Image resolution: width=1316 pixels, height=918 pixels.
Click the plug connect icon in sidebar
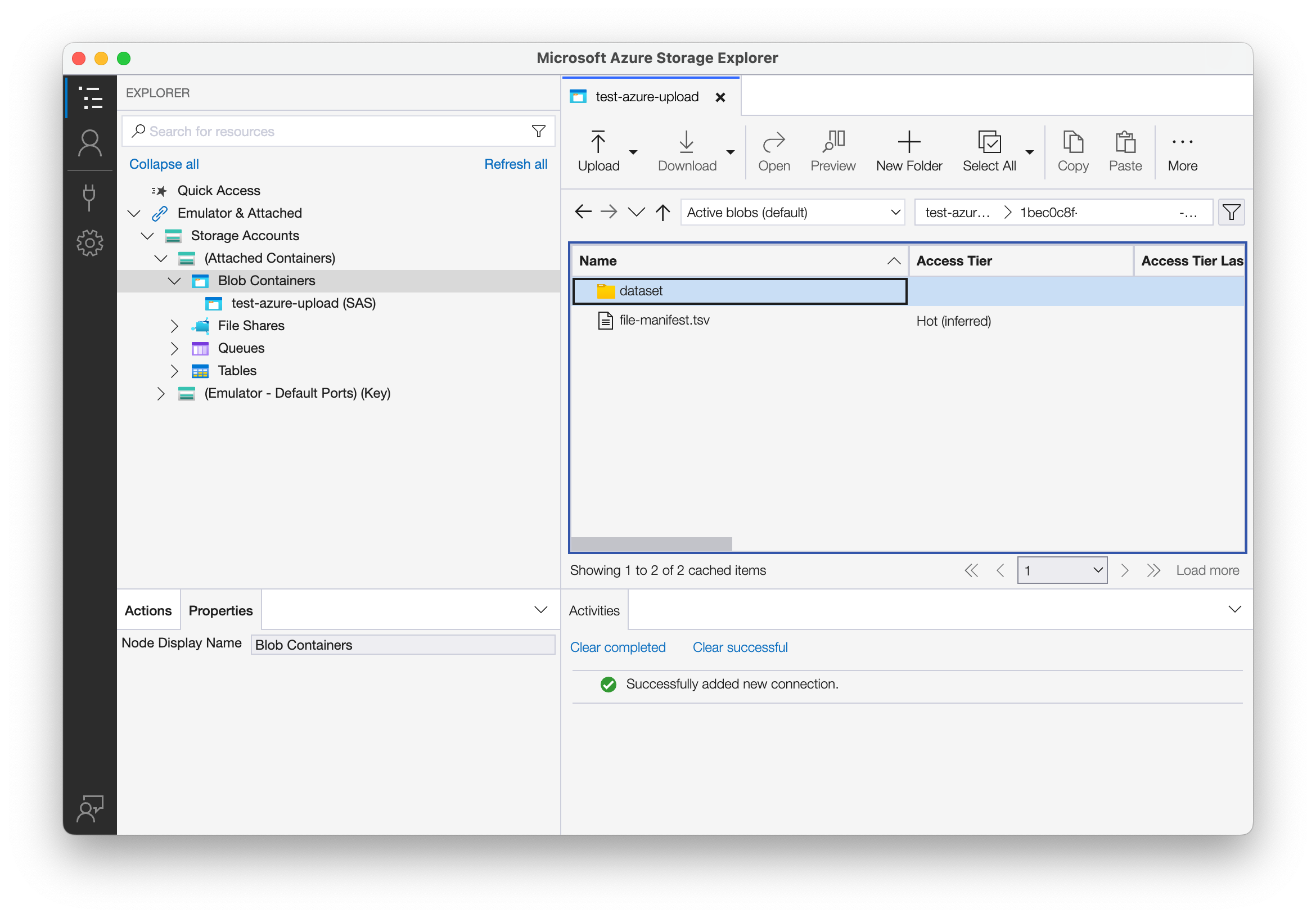[89, 197]
